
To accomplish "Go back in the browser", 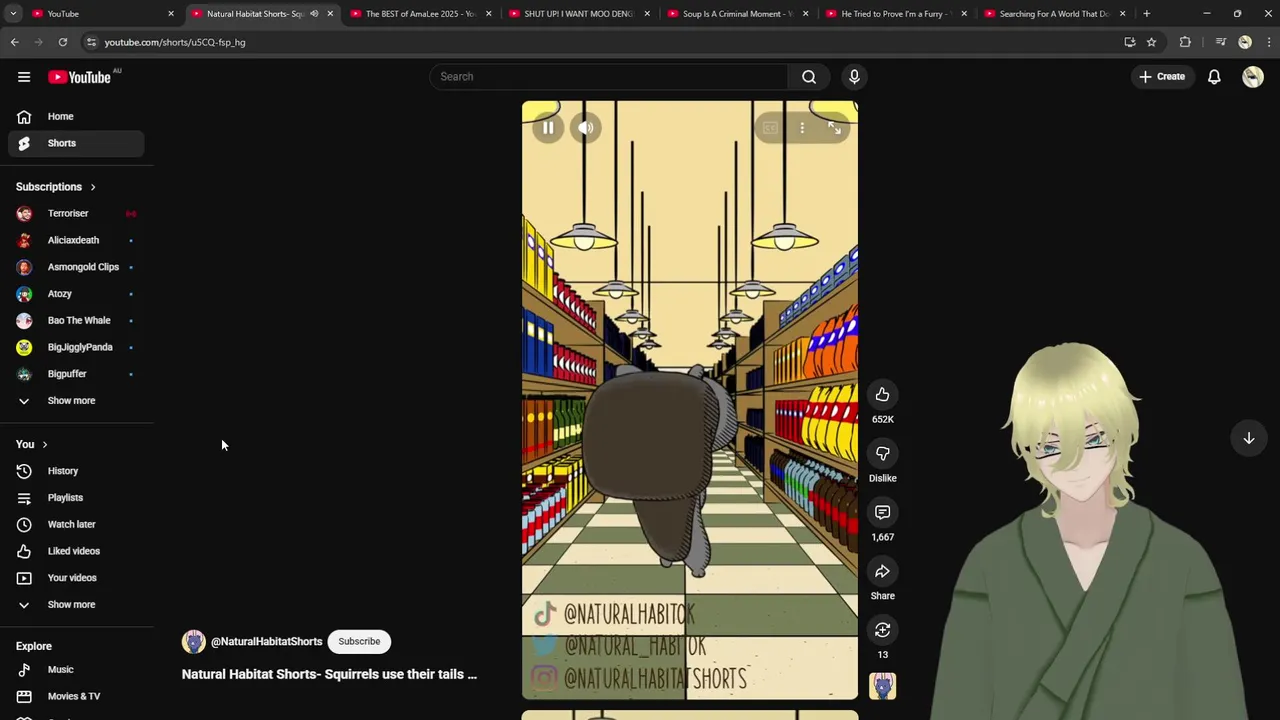I will pyautogui.click(x=15, y=42).
